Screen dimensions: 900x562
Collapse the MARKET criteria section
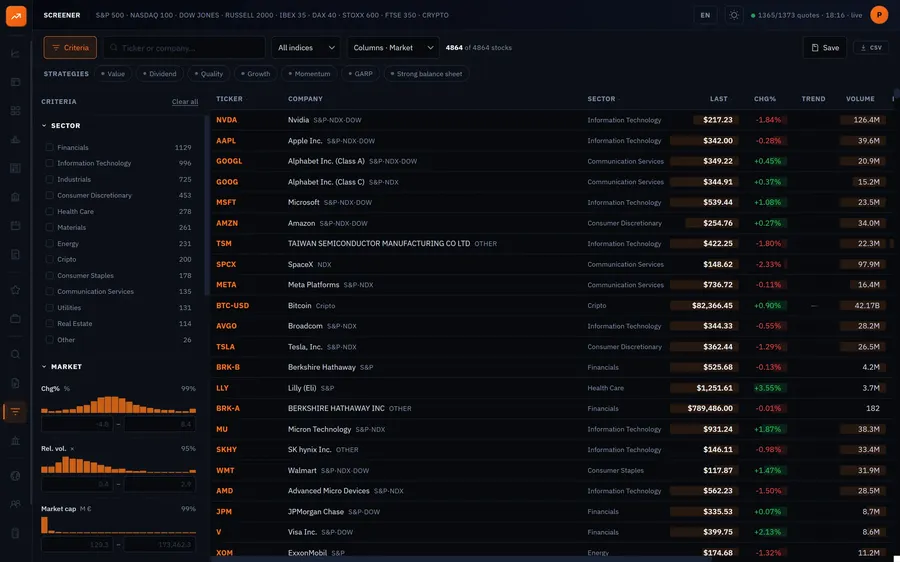tap(61, 367)
